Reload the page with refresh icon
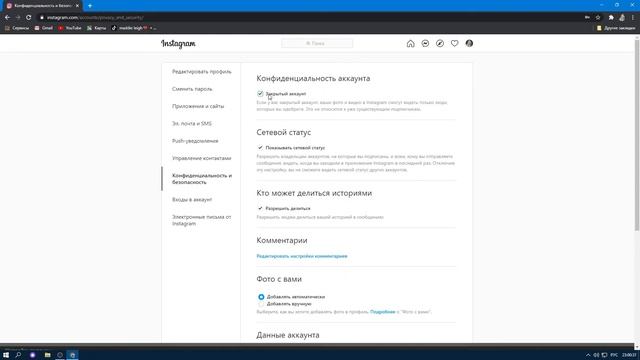The height and width of the screenshot is (360, 640). (x=29, y=18)
